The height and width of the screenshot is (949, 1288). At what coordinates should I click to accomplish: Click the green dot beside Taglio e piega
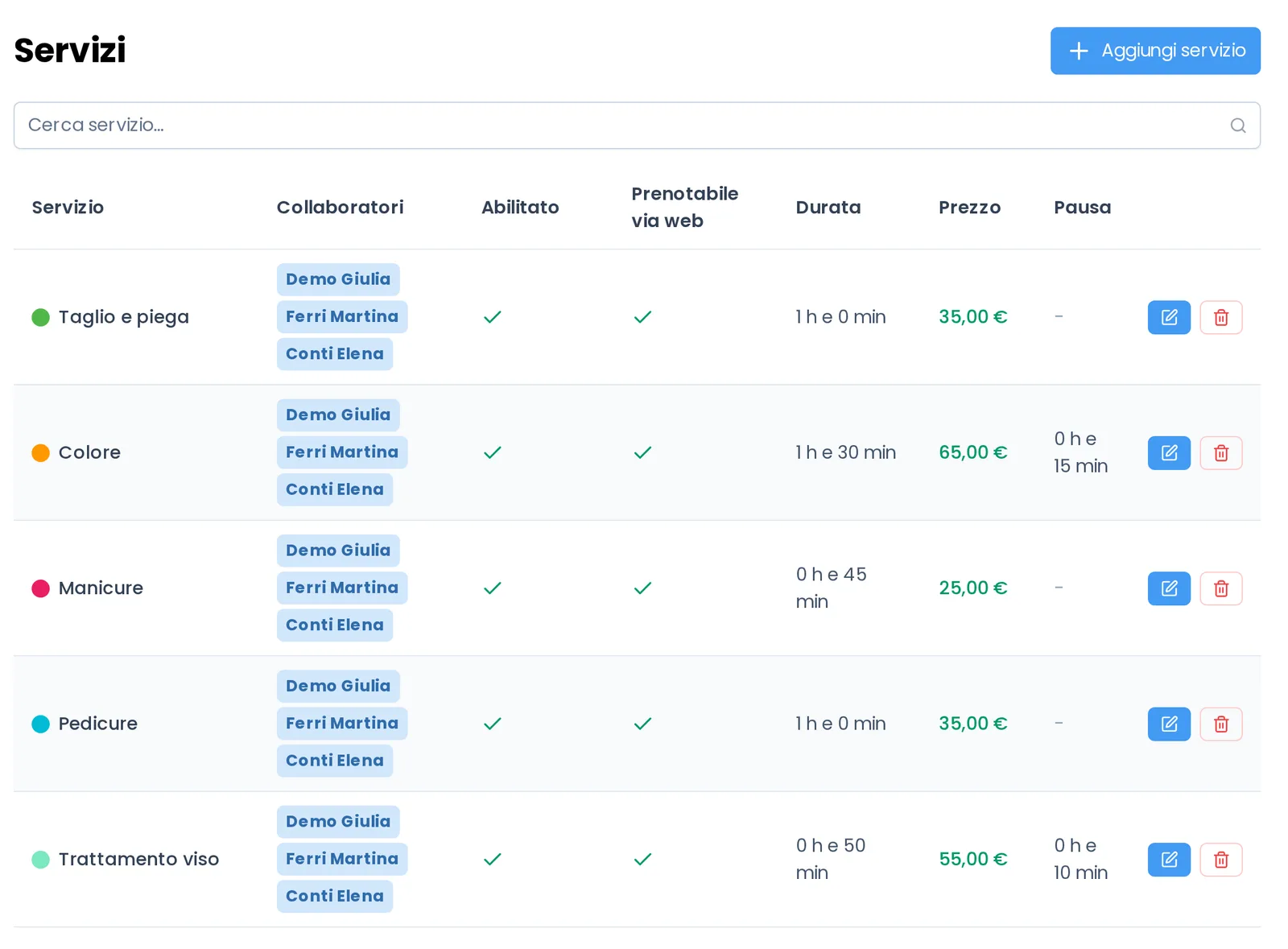(x=40, y=317)
